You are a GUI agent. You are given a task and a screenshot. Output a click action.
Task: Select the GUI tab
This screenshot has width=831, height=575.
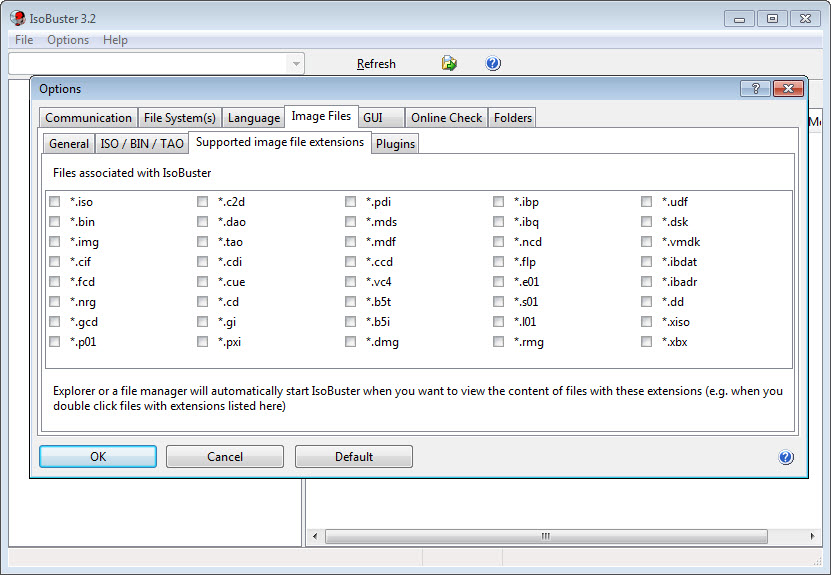[381, 118]
